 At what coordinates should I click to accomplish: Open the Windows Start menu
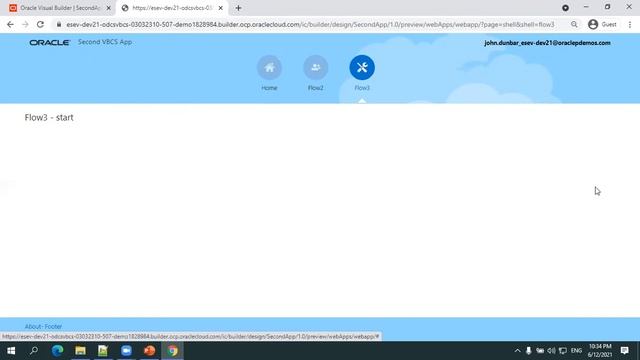11,351
